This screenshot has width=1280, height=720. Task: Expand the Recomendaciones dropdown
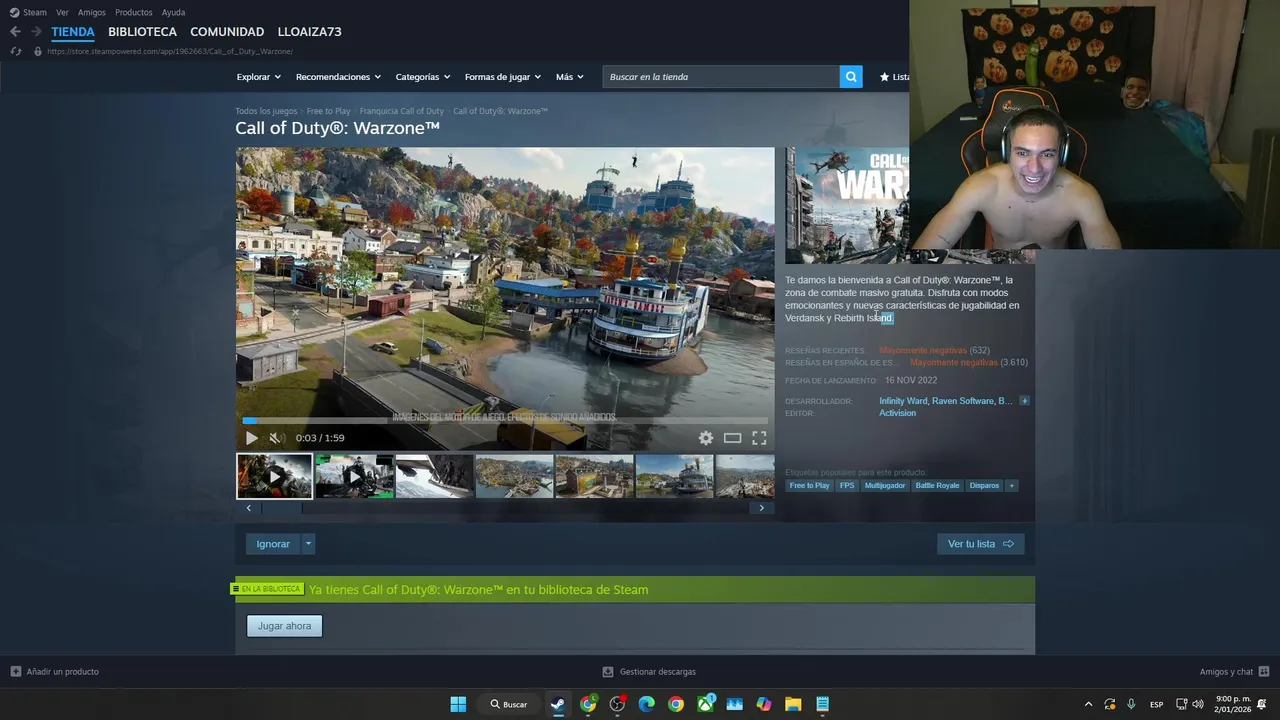[338, 77]
